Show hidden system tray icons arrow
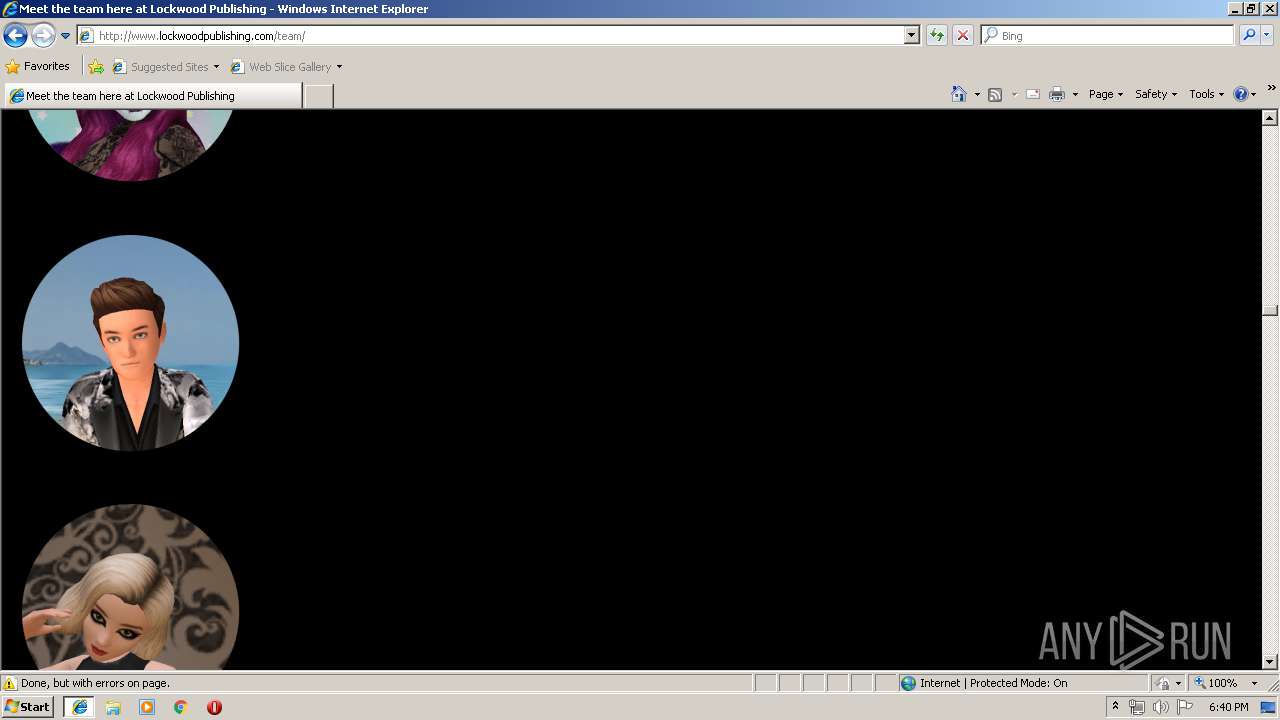 click(x=1115, y=707)
